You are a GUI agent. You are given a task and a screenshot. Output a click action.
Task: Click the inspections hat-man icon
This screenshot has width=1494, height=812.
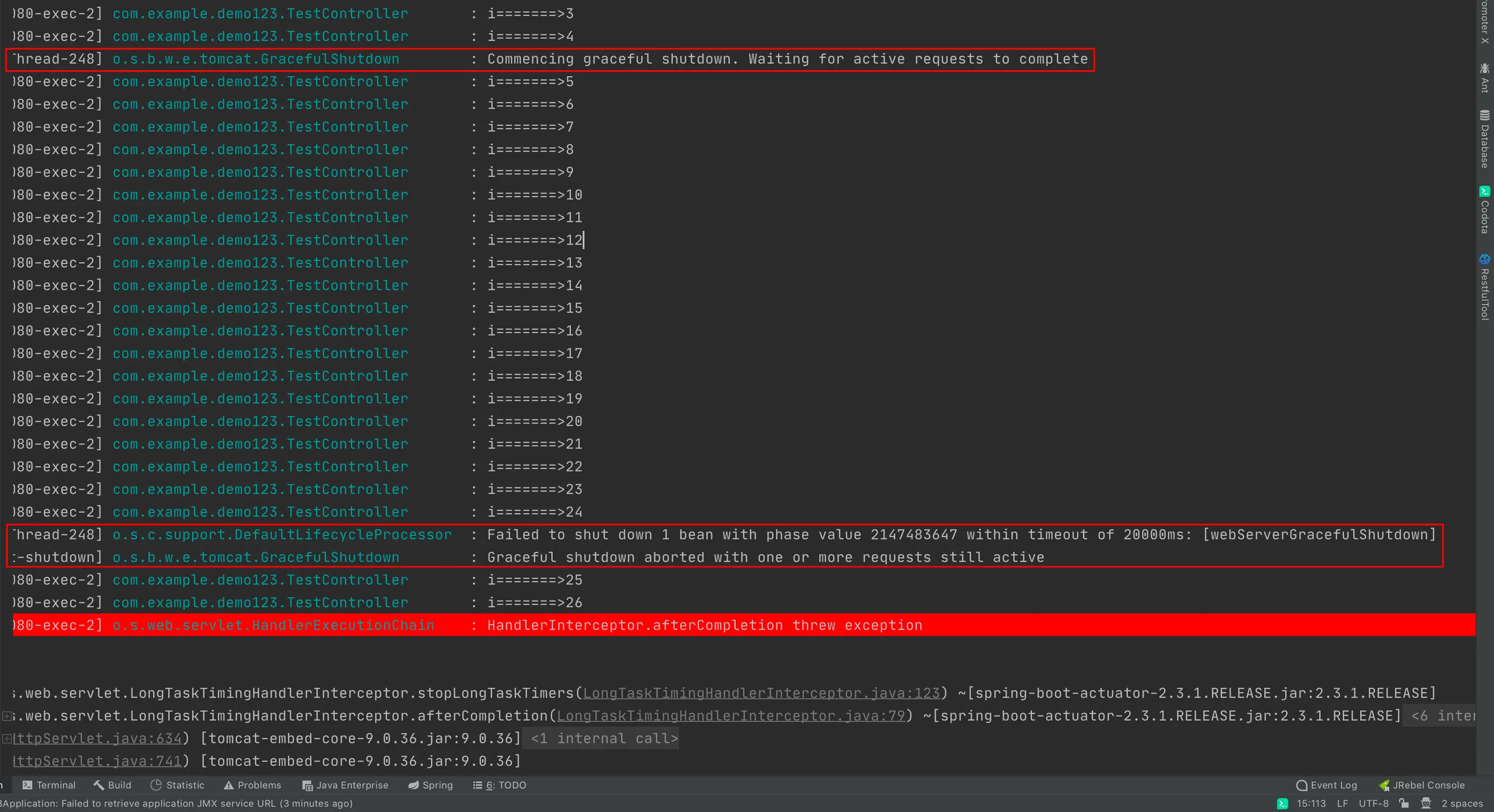click(1426, 803)
